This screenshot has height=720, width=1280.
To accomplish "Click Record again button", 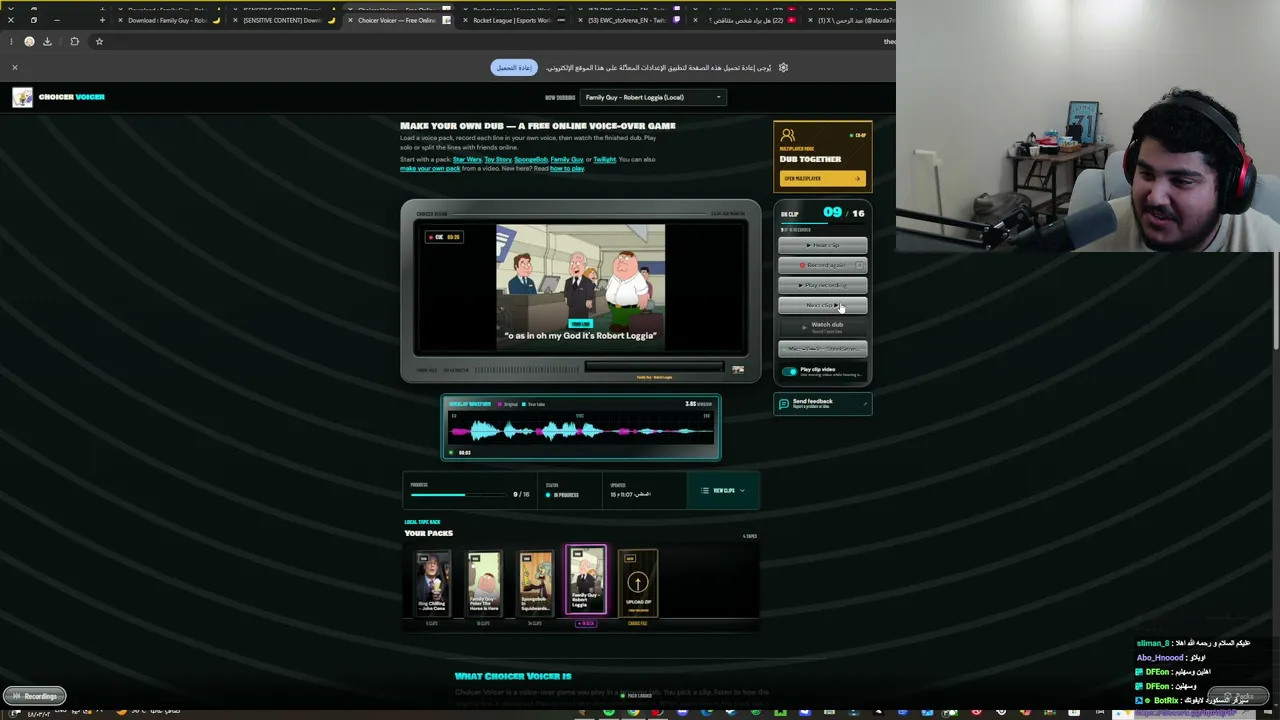I will coord(823,265).
